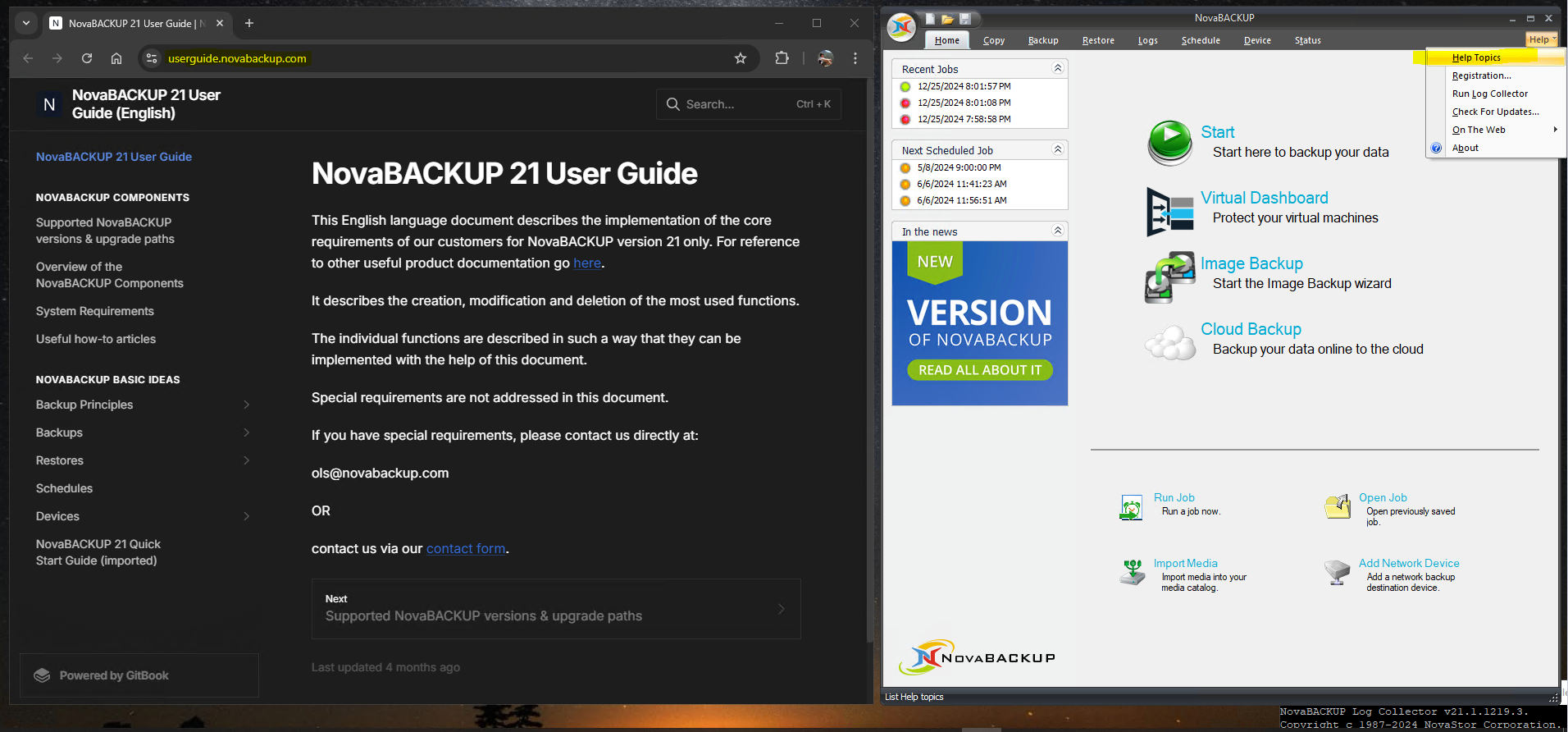Viewport: 1568px width, 732px height.
Task: Collapse the Next Scheduled Job panel
Action: (x=1058, y=149)
